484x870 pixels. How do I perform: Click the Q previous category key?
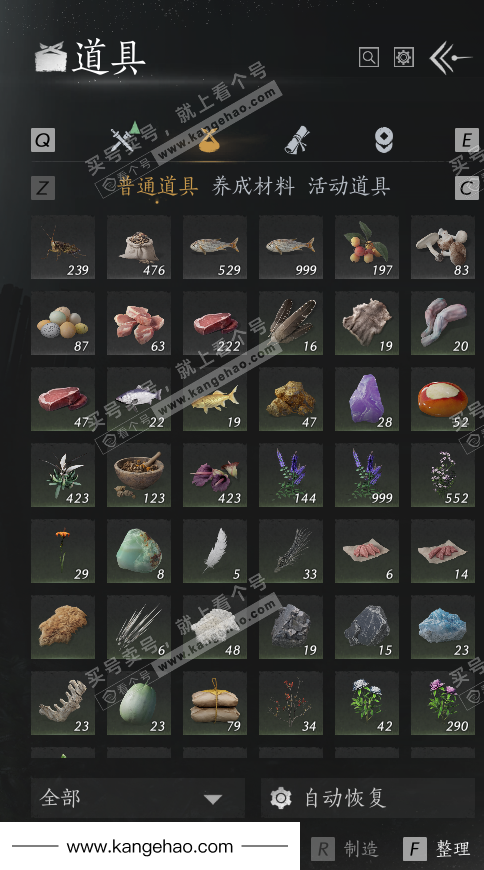point(43,140)
